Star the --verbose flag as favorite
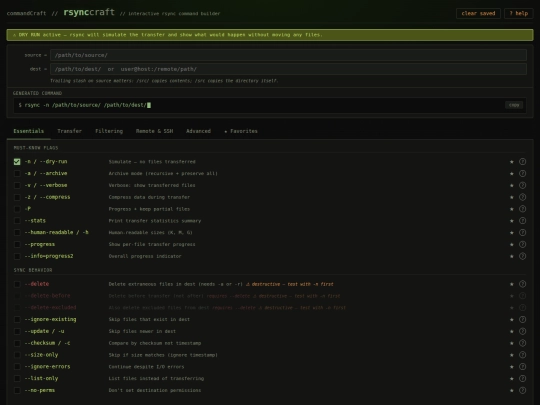 tap(511, 185)
